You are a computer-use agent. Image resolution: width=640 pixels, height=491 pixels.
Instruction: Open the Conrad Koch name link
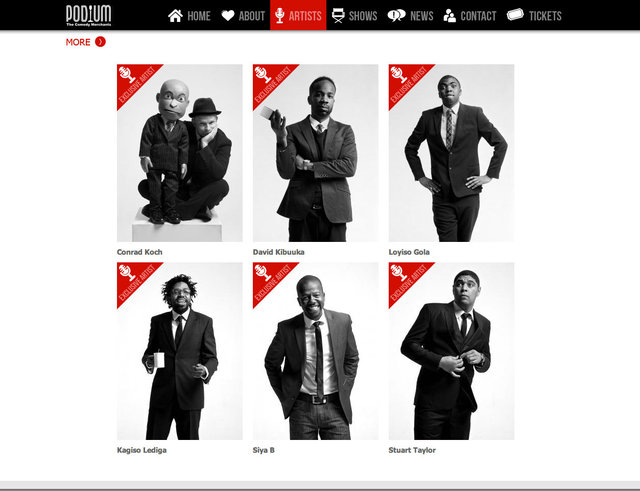(140, 252)
